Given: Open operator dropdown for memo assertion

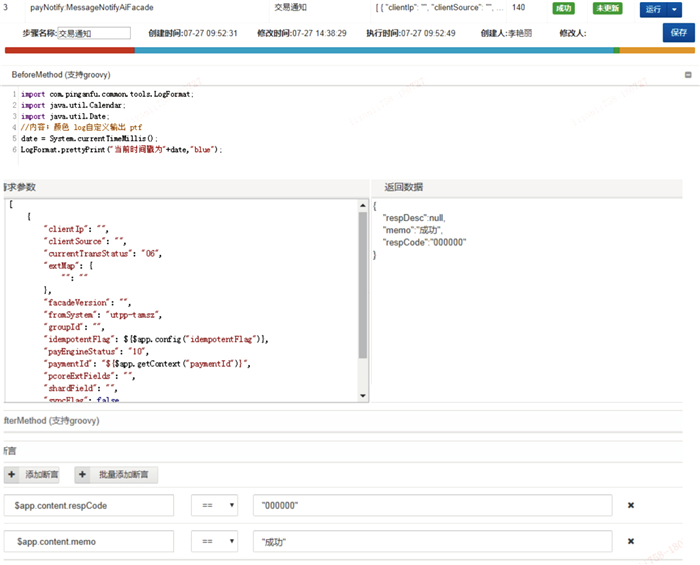Looking at the screenshot, I should pos(214,541).
